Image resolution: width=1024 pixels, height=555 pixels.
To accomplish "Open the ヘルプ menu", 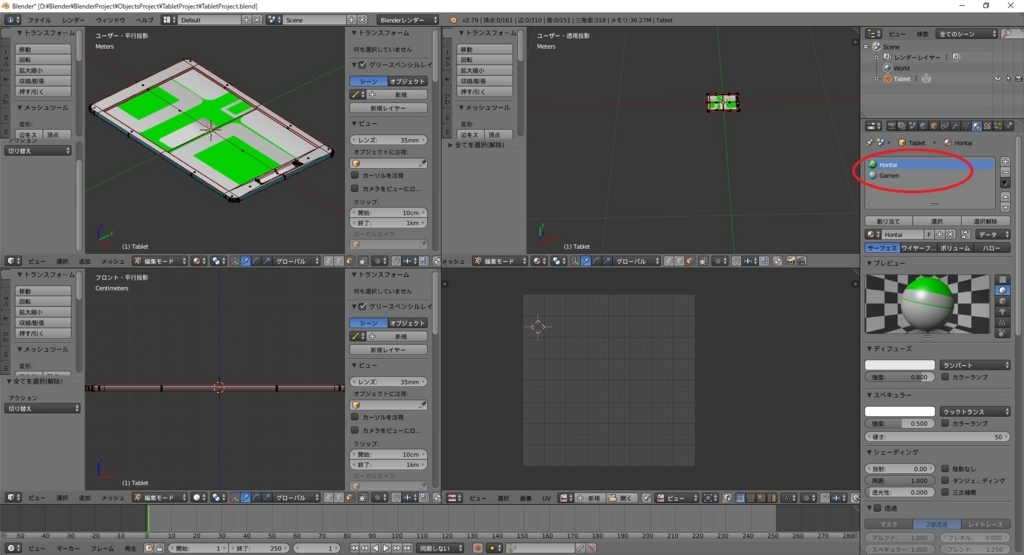I will point(144,20).
